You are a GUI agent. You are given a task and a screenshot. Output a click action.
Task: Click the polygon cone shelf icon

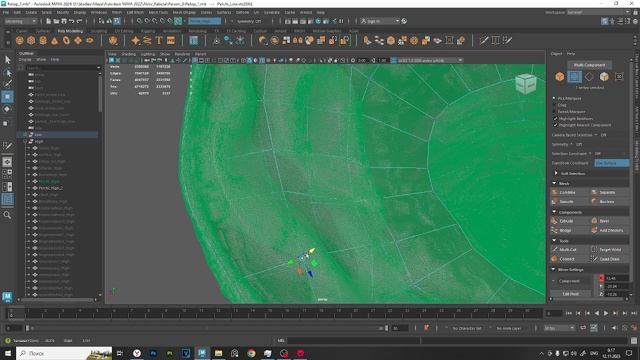click(x=54, y=40)
